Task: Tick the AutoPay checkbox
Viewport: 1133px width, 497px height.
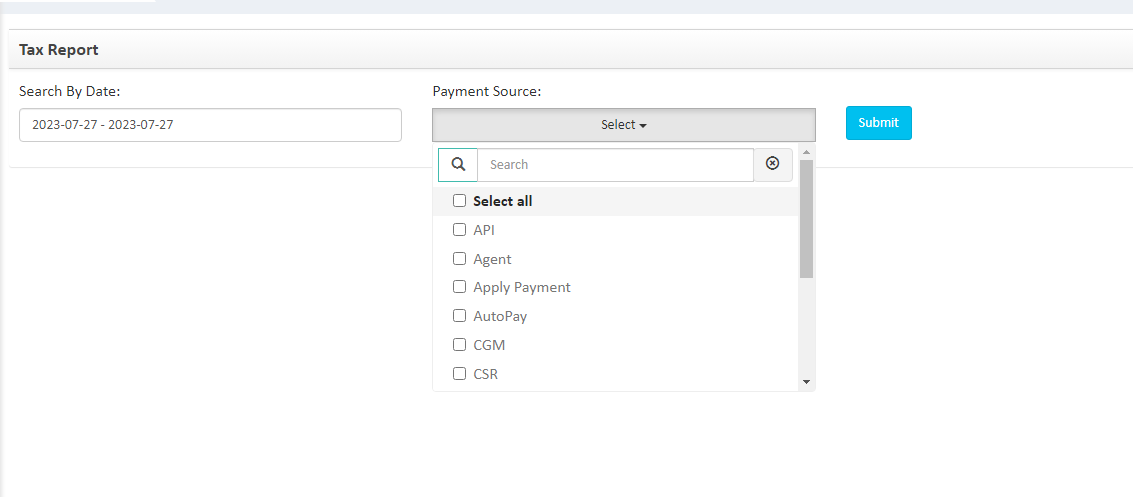Action: coord(460,316)
